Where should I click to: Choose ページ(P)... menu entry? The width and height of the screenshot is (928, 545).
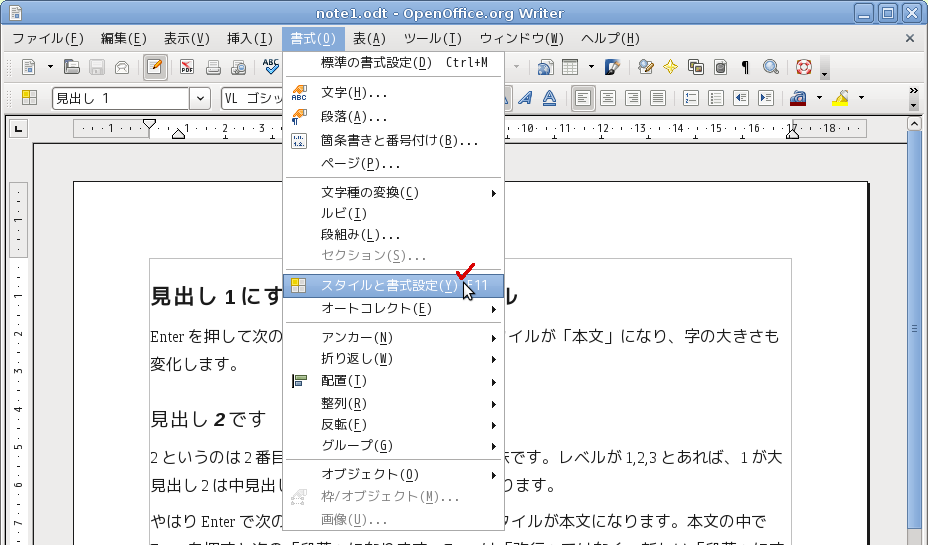[394, 163]
